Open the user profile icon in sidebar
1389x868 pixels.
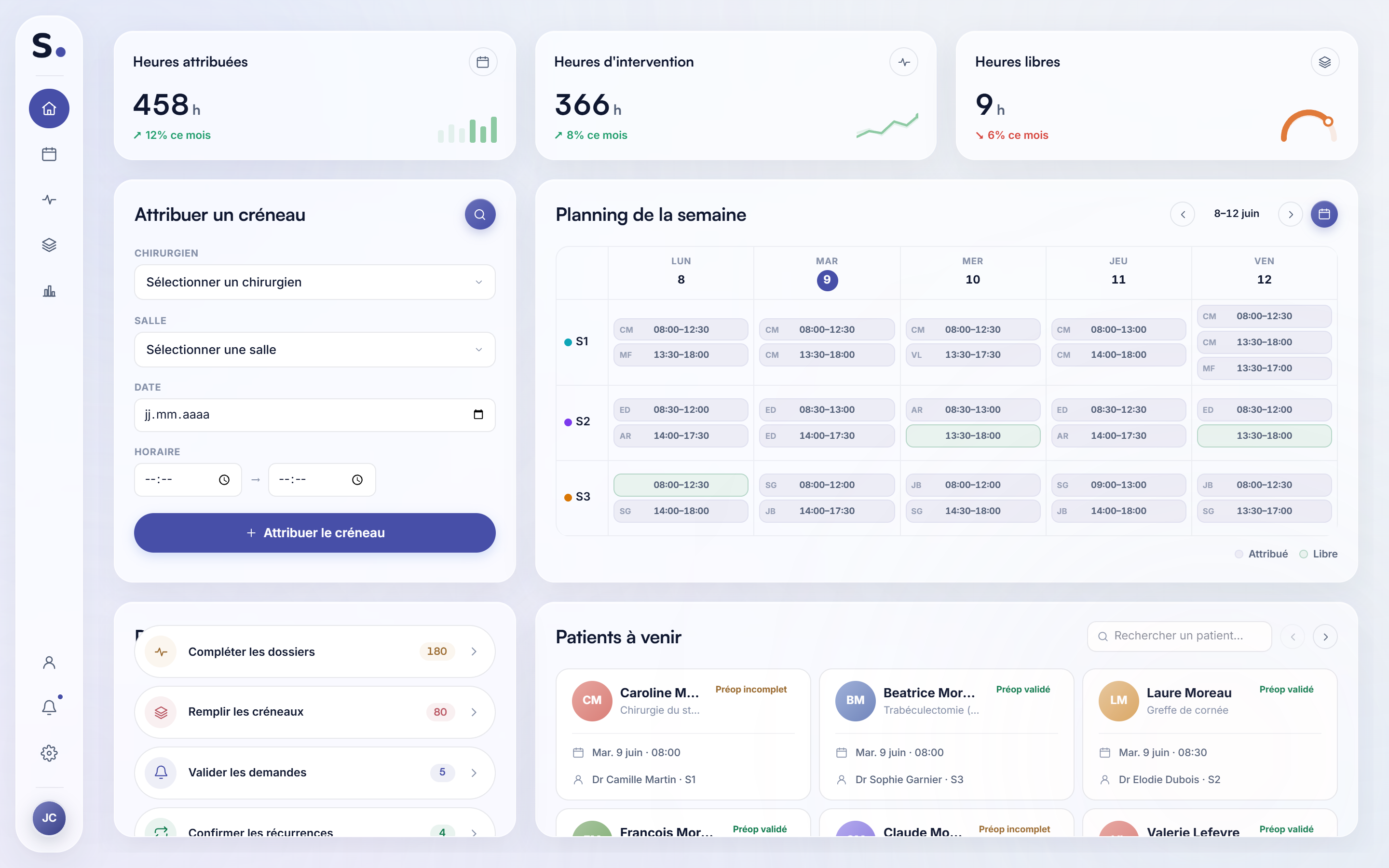pos(49,663)
